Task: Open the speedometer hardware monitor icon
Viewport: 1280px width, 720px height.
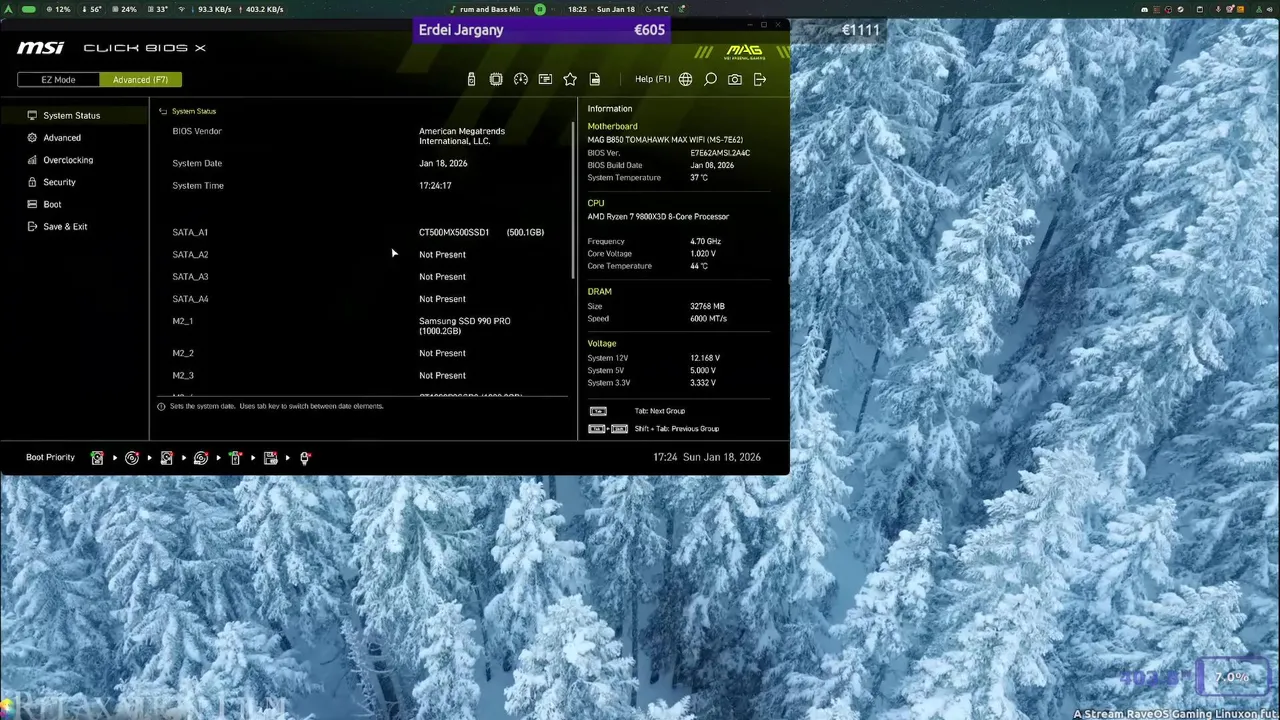Action: coord(520,79)
